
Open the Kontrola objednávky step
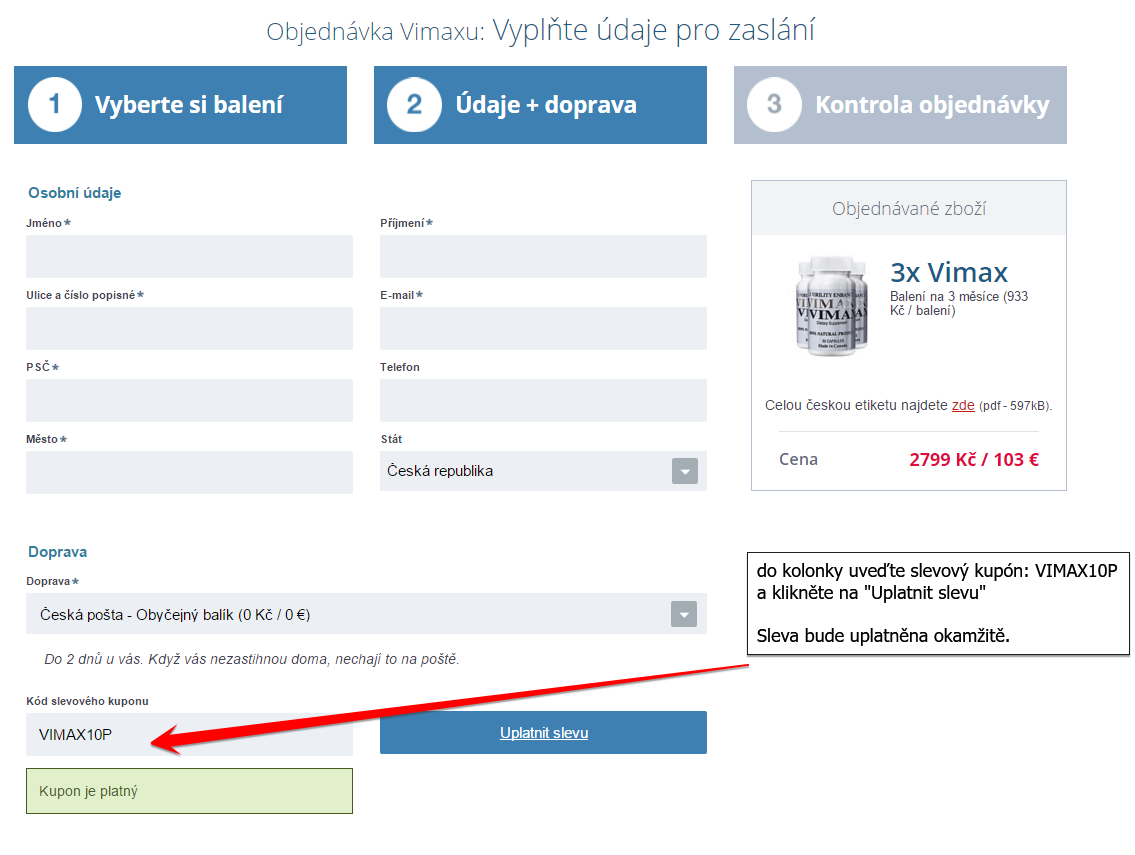[x=900, y=105]
